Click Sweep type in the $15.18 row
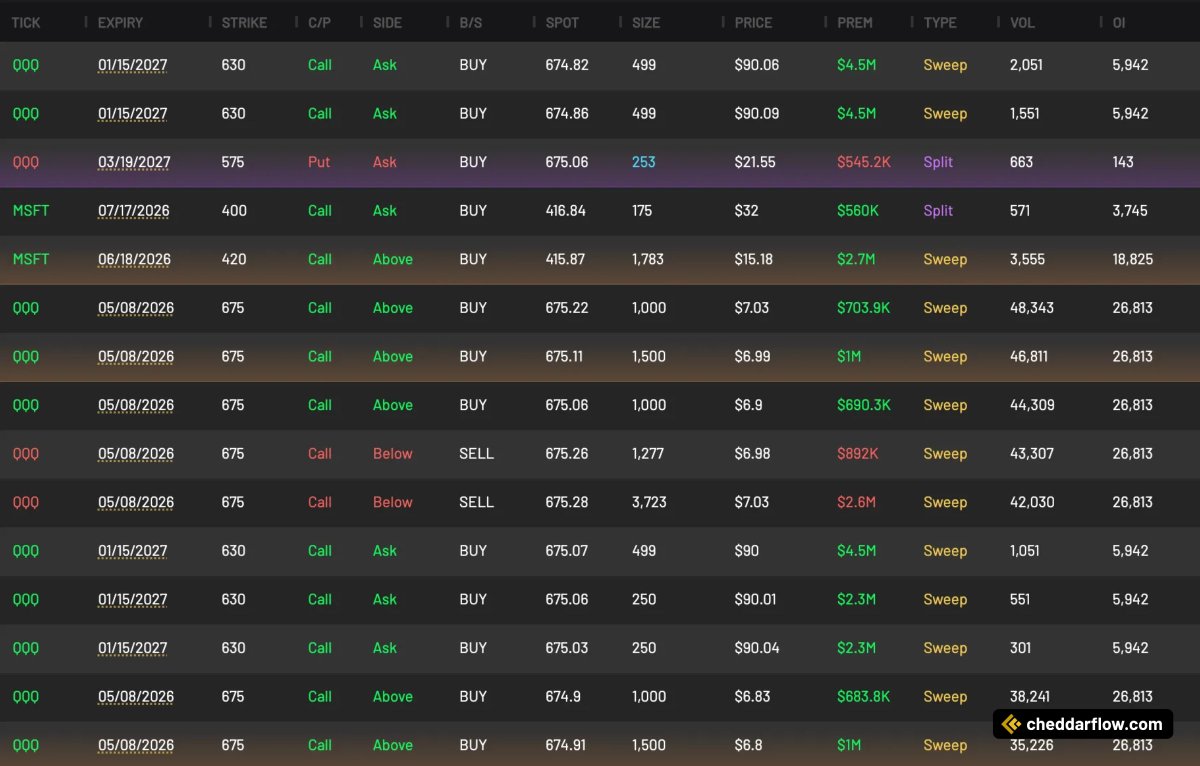The width and height of the screenshot is (1200, 766). [945, 259]
